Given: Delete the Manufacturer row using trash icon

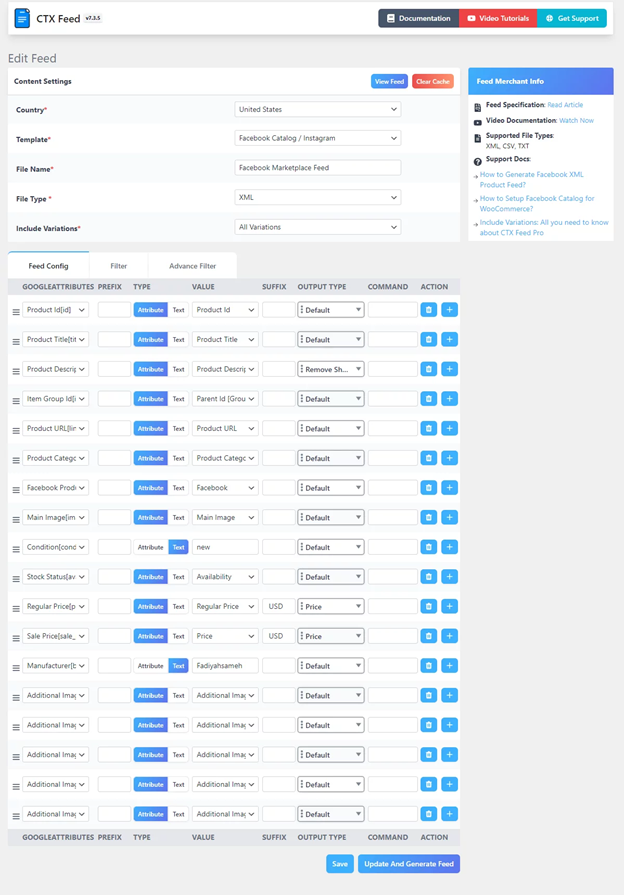Looking at the screenshot, I should [x=429, y=666].
